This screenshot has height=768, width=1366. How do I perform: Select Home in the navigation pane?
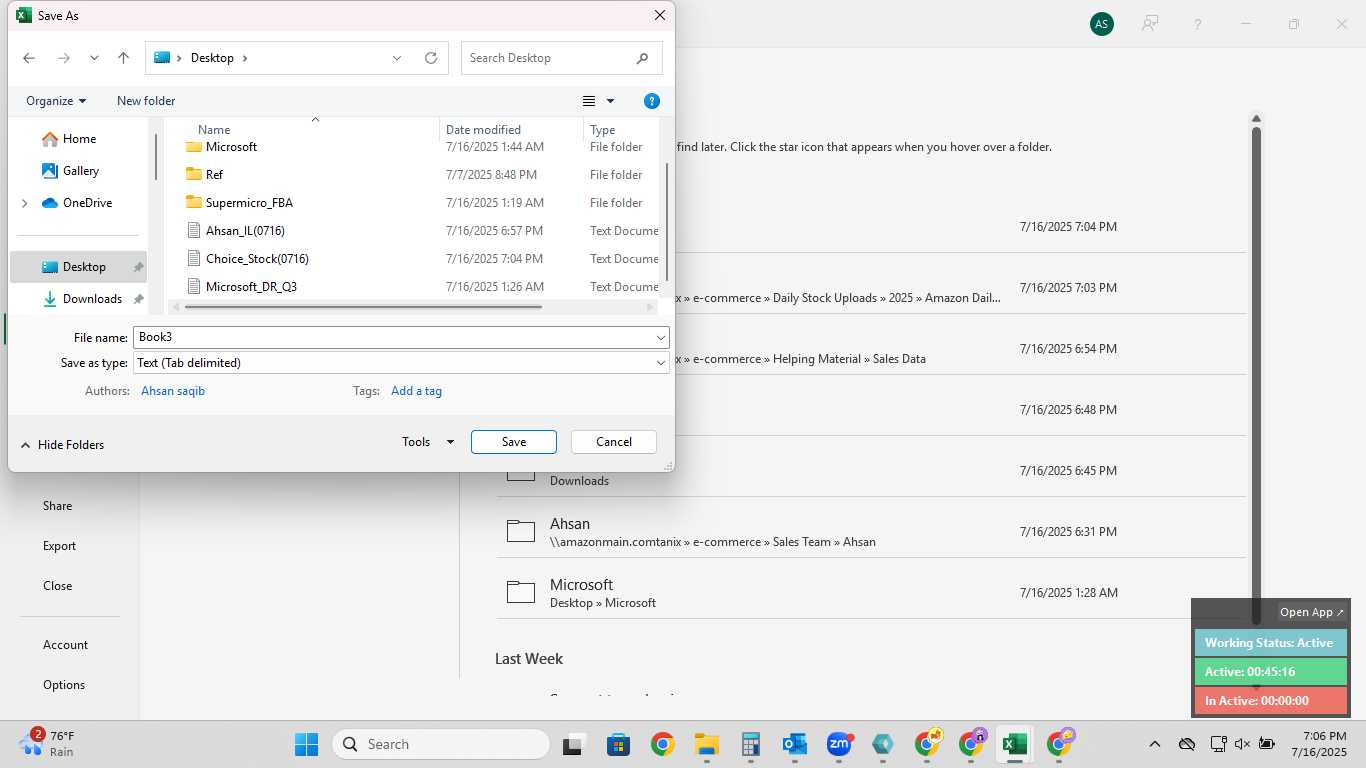click(x=79, y=139)
